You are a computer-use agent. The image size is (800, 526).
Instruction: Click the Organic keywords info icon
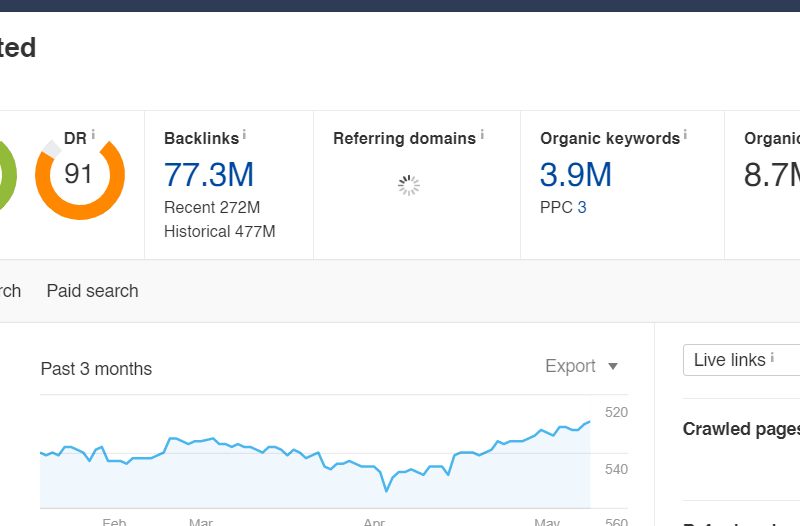point(685,134)
